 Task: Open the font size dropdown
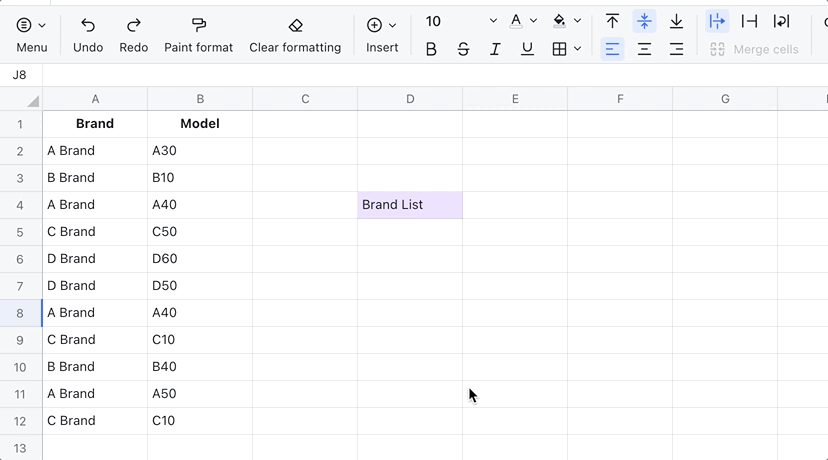coord(493,21)
